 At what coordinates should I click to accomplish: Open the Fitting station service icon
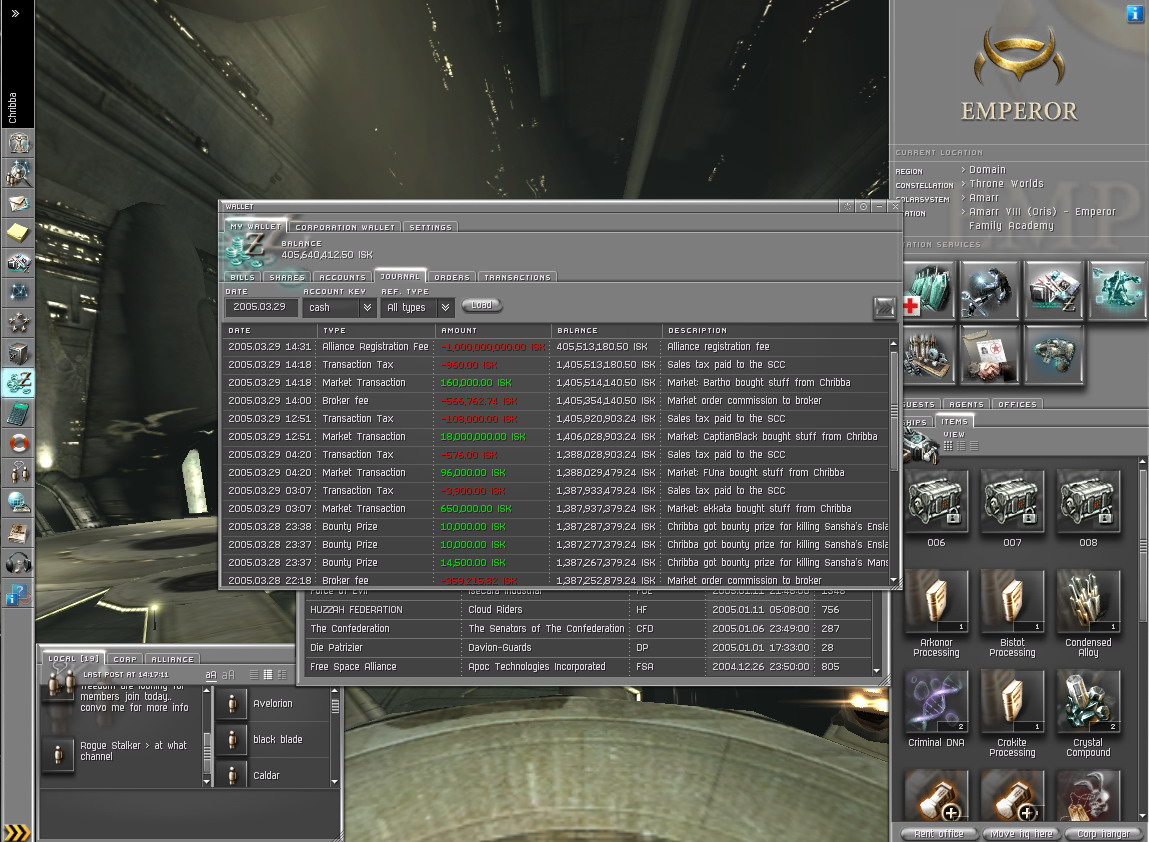tap(1116, 290)
